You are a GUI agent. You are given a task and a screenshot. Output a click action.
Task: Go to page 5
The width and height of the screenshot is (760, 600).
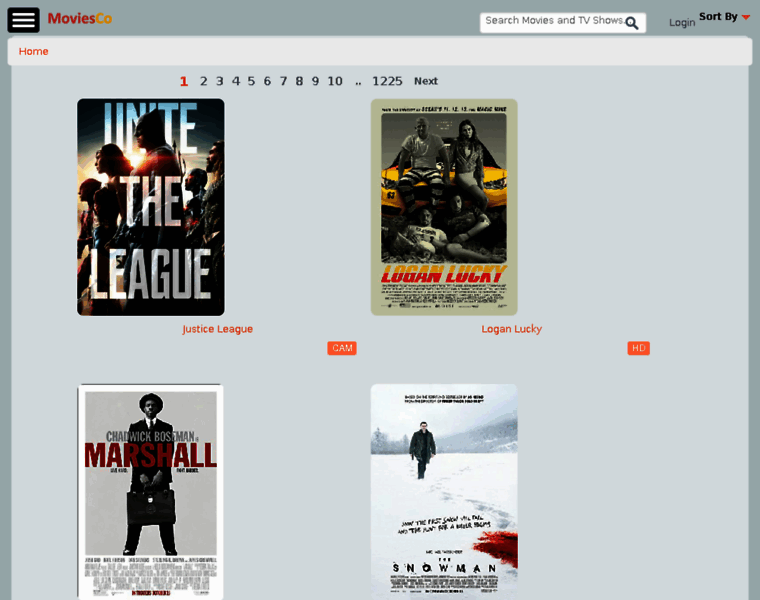pyautogui.click(x=251, y=81)
